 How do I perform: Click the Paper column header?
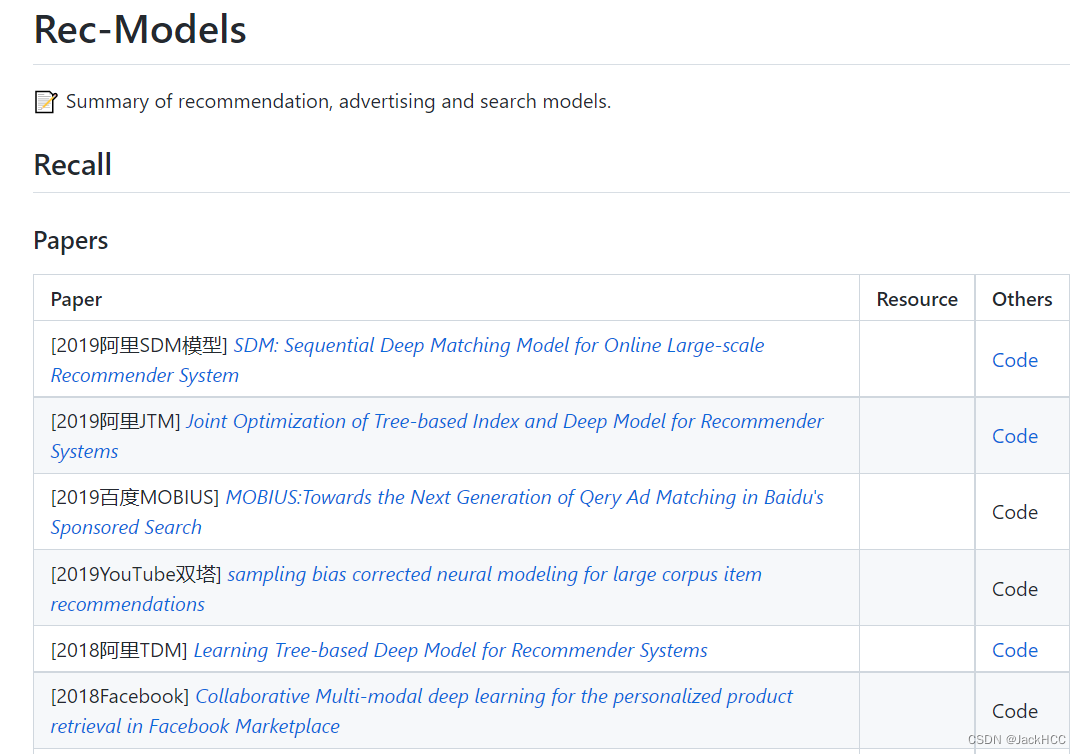pyautogui.click(x=77, y=299)
